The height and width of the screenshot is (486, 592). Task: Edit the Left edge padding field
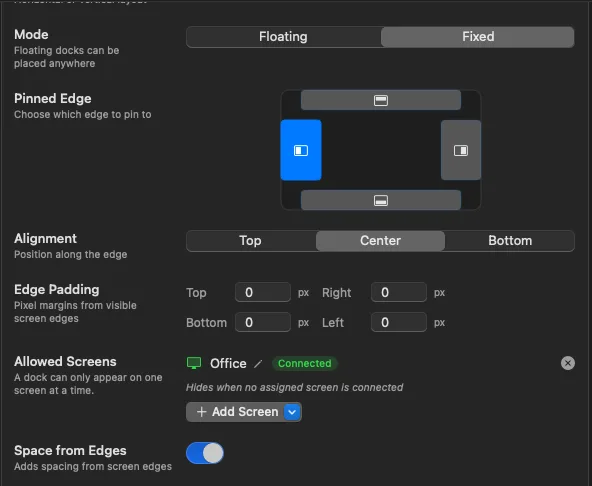point(399,322)
